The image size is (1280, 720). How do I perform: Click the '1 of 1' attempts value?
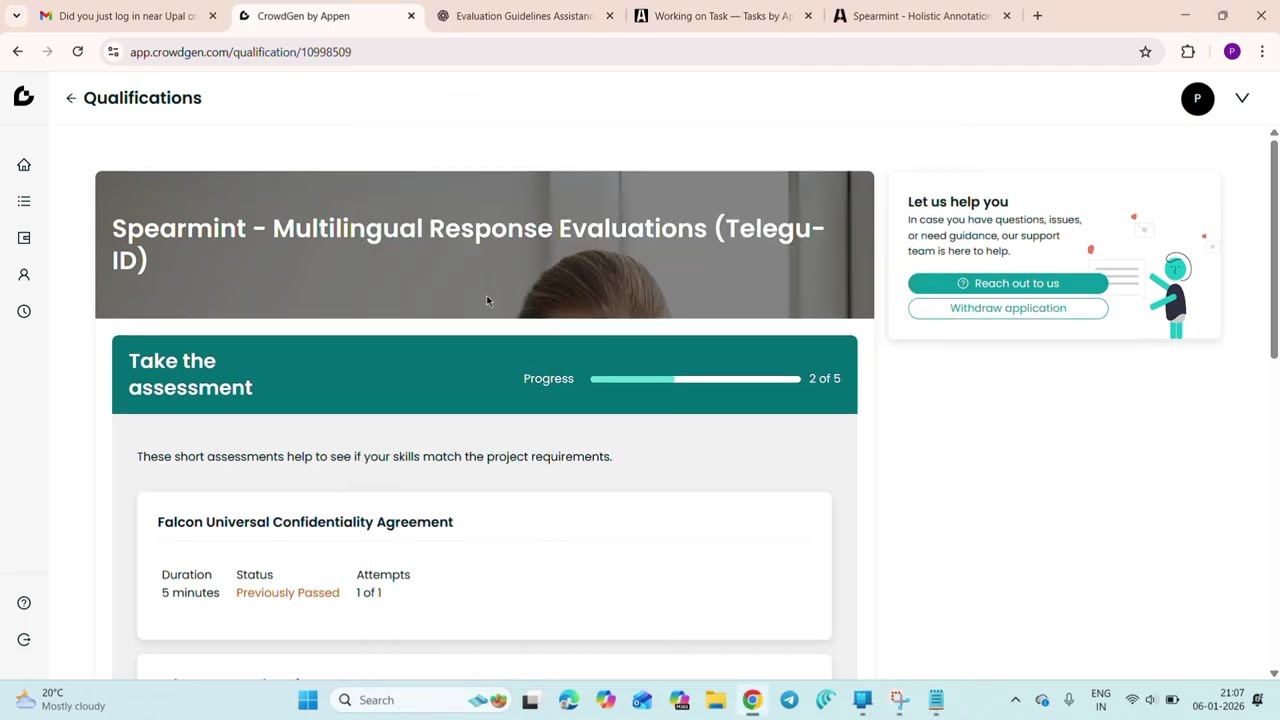click(x=368, y=593)
